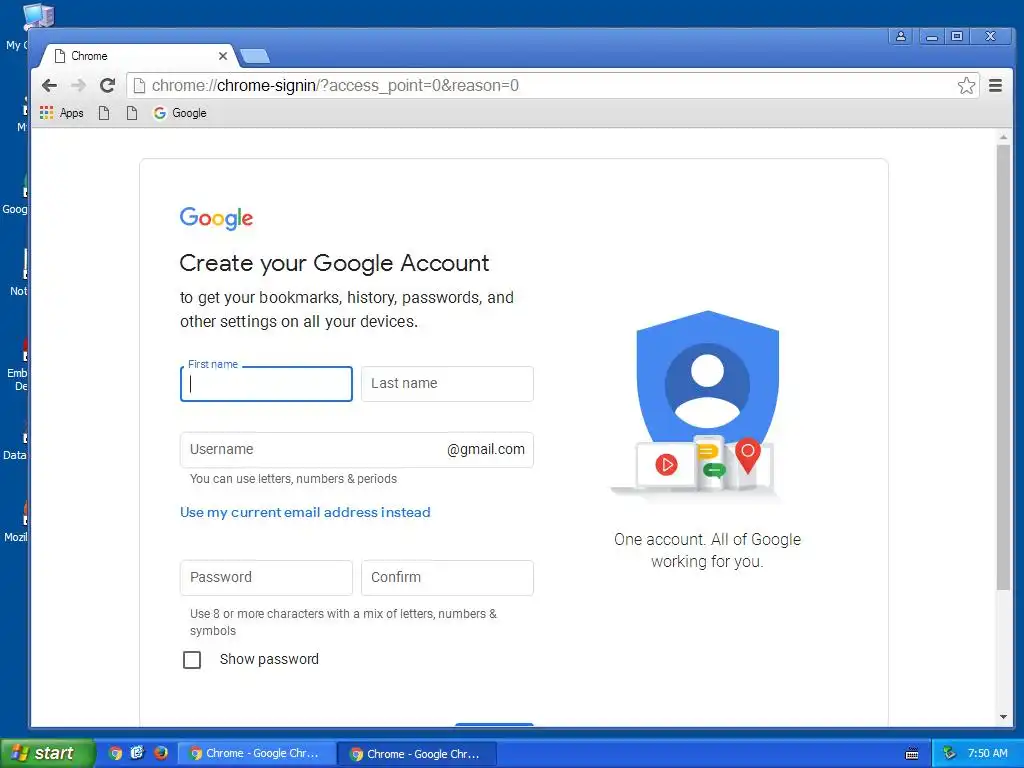Click the scrollbar up arrow
The height and width of the screenshot is (768, 1024).
(x=1003, y=137)
